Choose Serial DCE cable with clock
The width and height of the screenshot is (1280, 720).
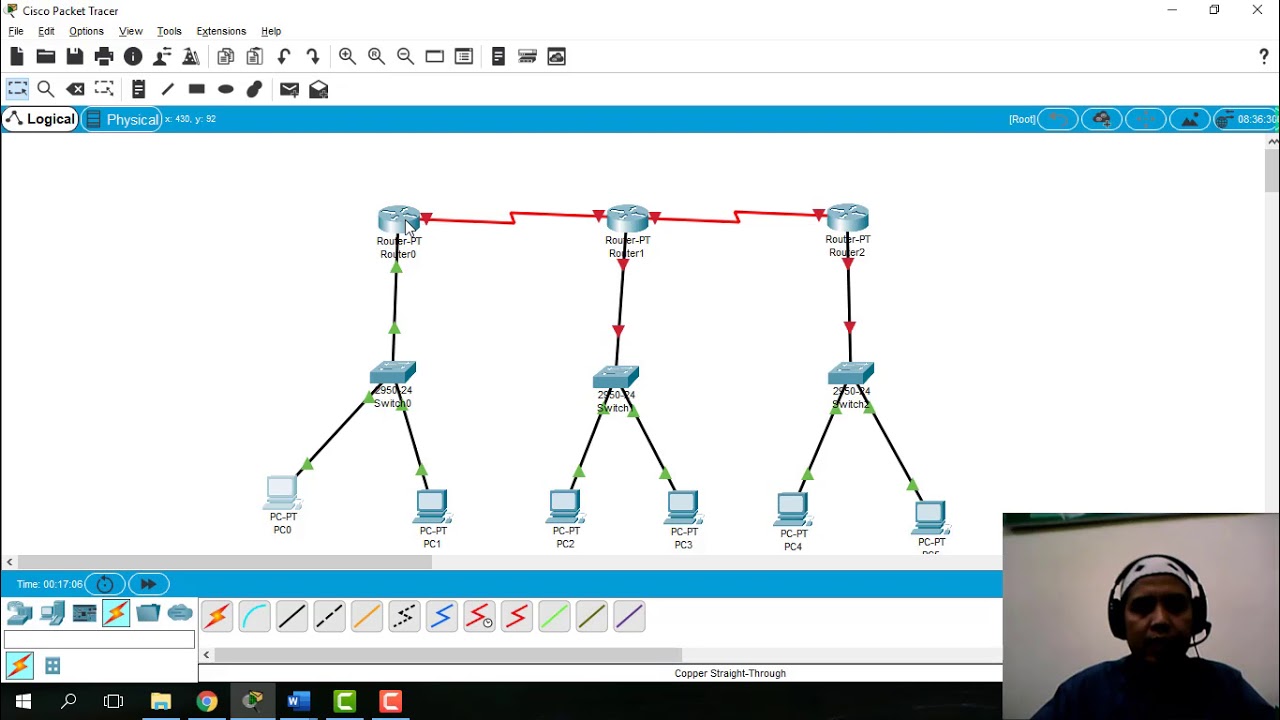(479, 616)
